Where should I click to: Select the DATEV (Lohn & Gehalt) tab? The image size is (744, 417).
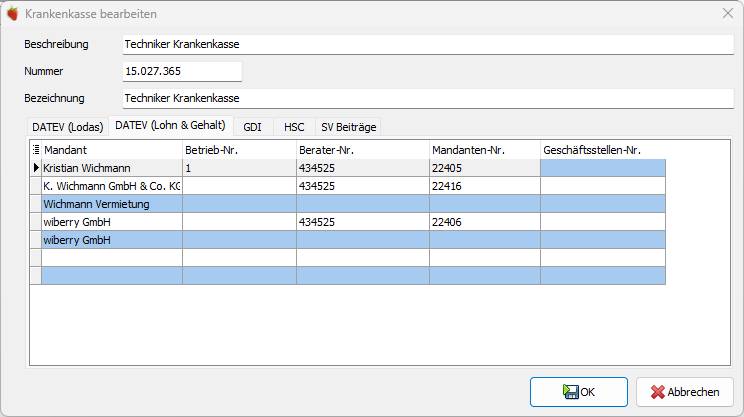(x=170, y=125)
